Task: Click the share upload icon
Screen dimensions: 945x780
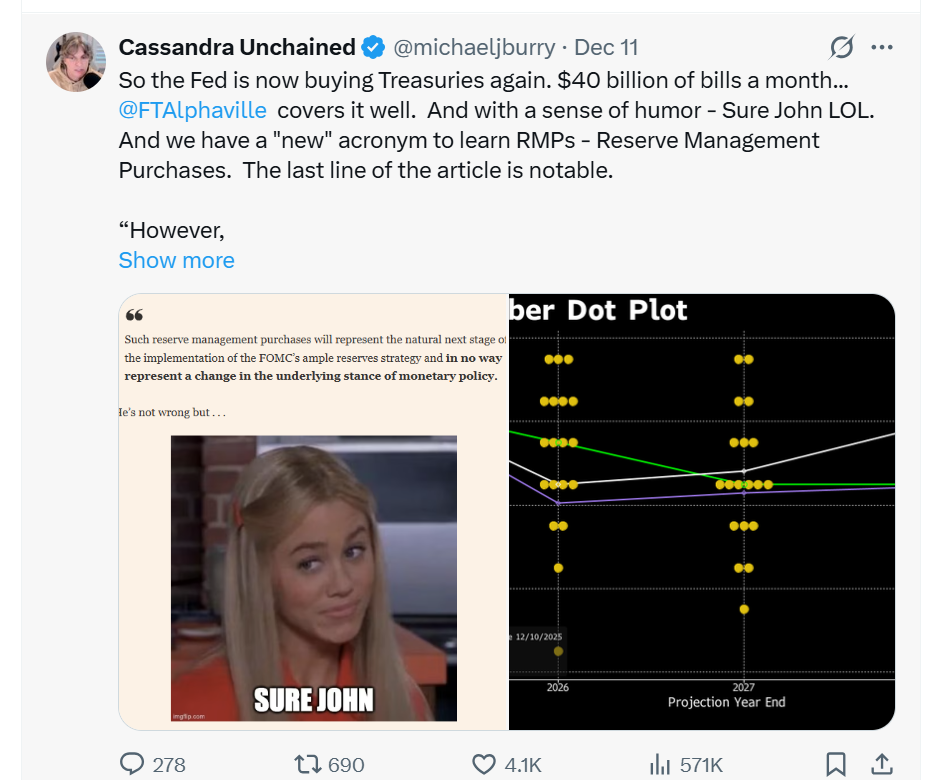Action: 881,765
